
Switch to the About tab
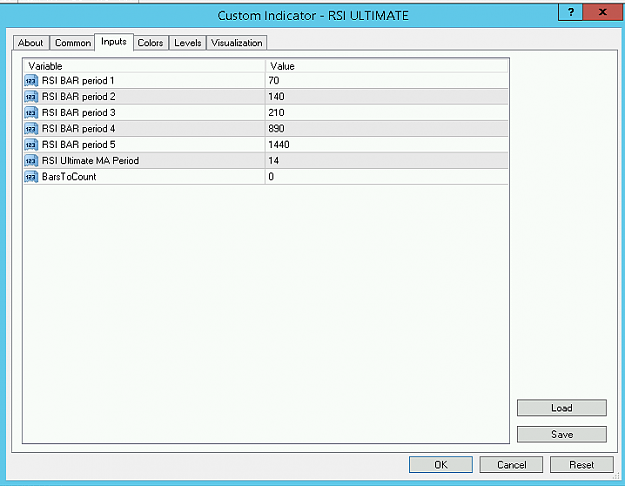31,43
